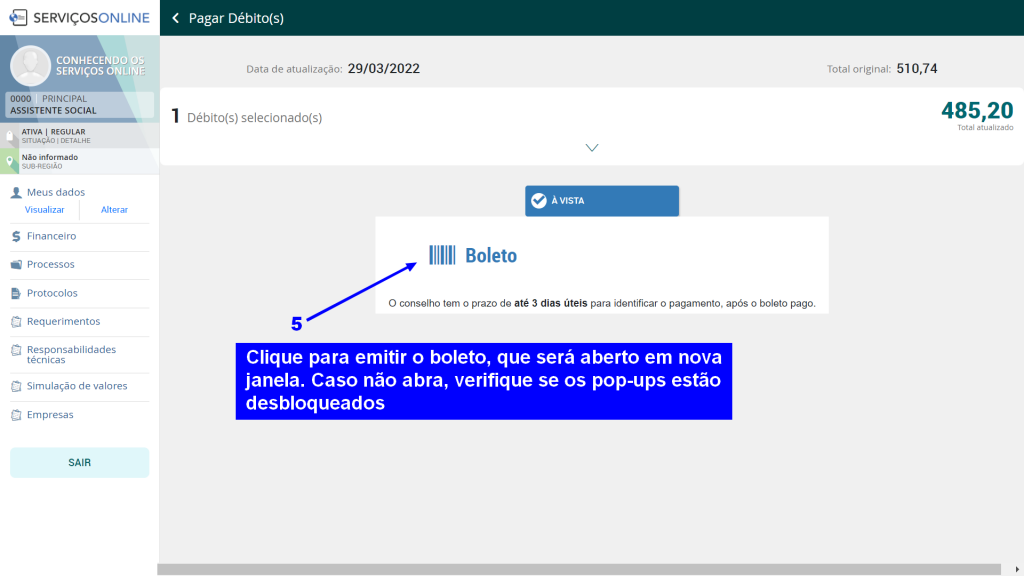This screenshot has height=576, width=1024.
Task: Click the Protocolos document icon
Action: pyautogui.click(x=16, y=293)
